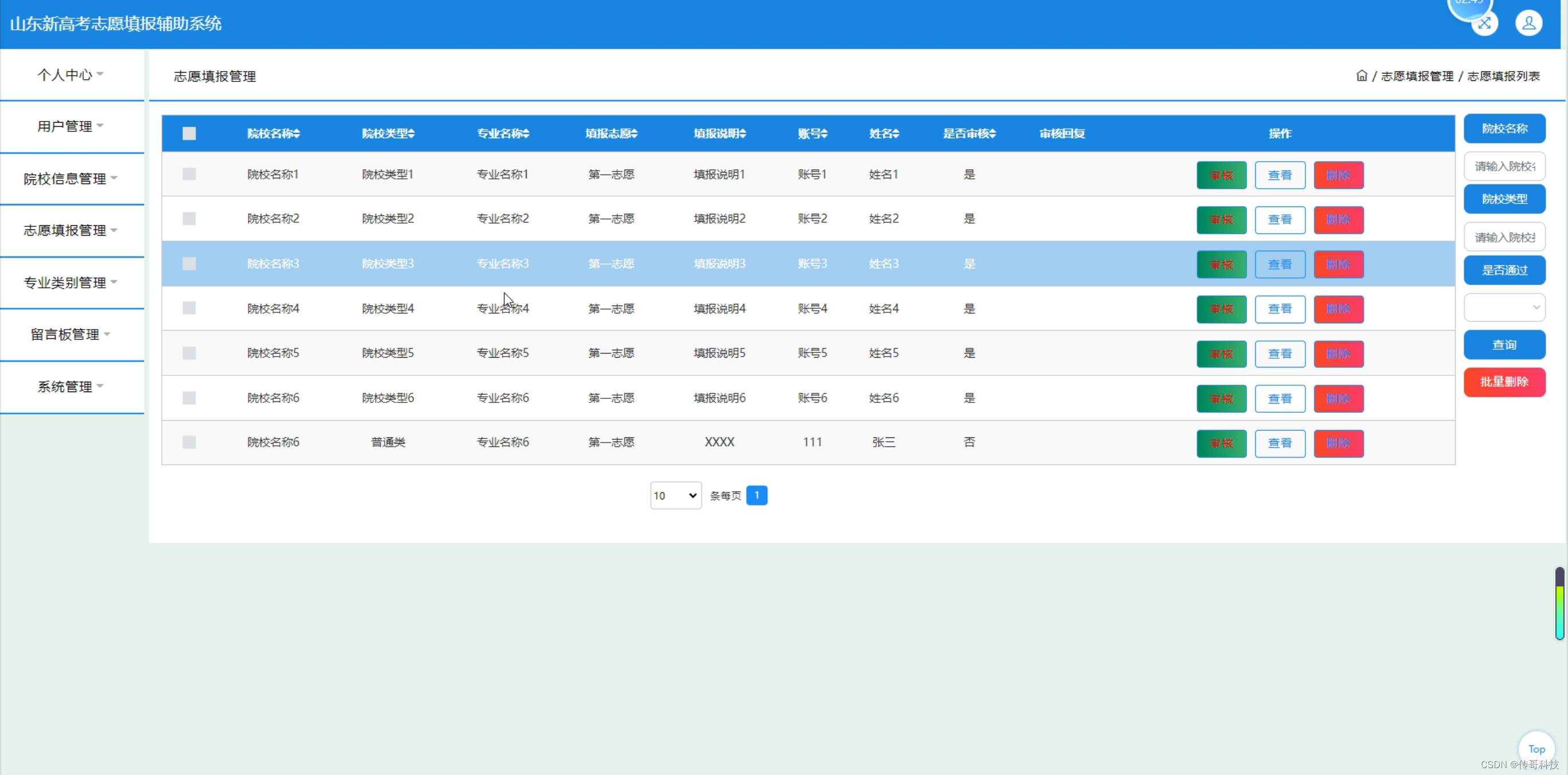Click the Top scroll-to-top button
Viewport: 1568px width, 775px height.
pyautogui.click(x=1536, y=749)
